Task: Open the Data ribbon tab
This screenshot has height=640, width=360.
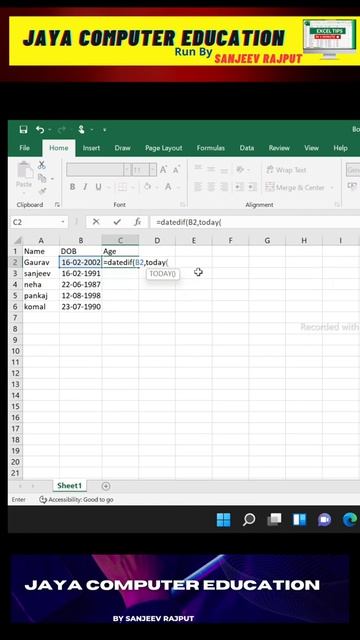Action: click(247, 148)
